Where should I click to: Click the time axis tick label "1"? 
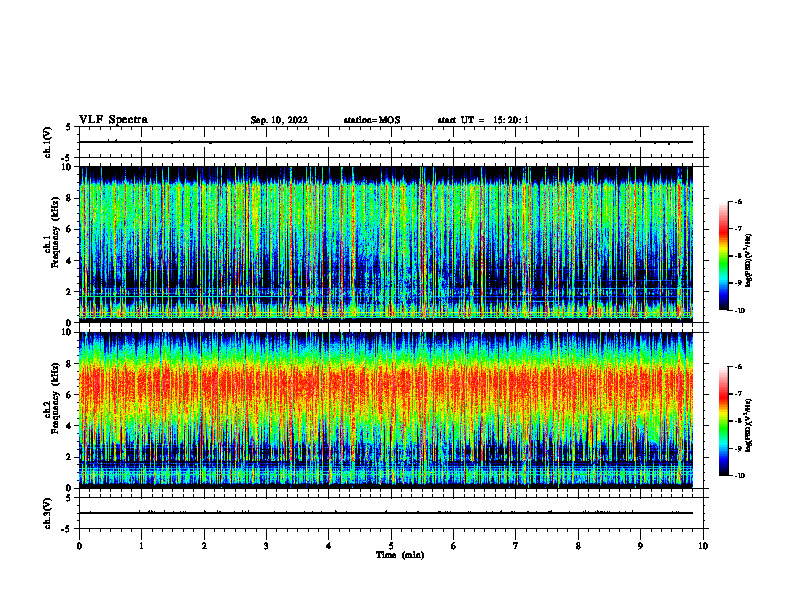click(141, 546)
